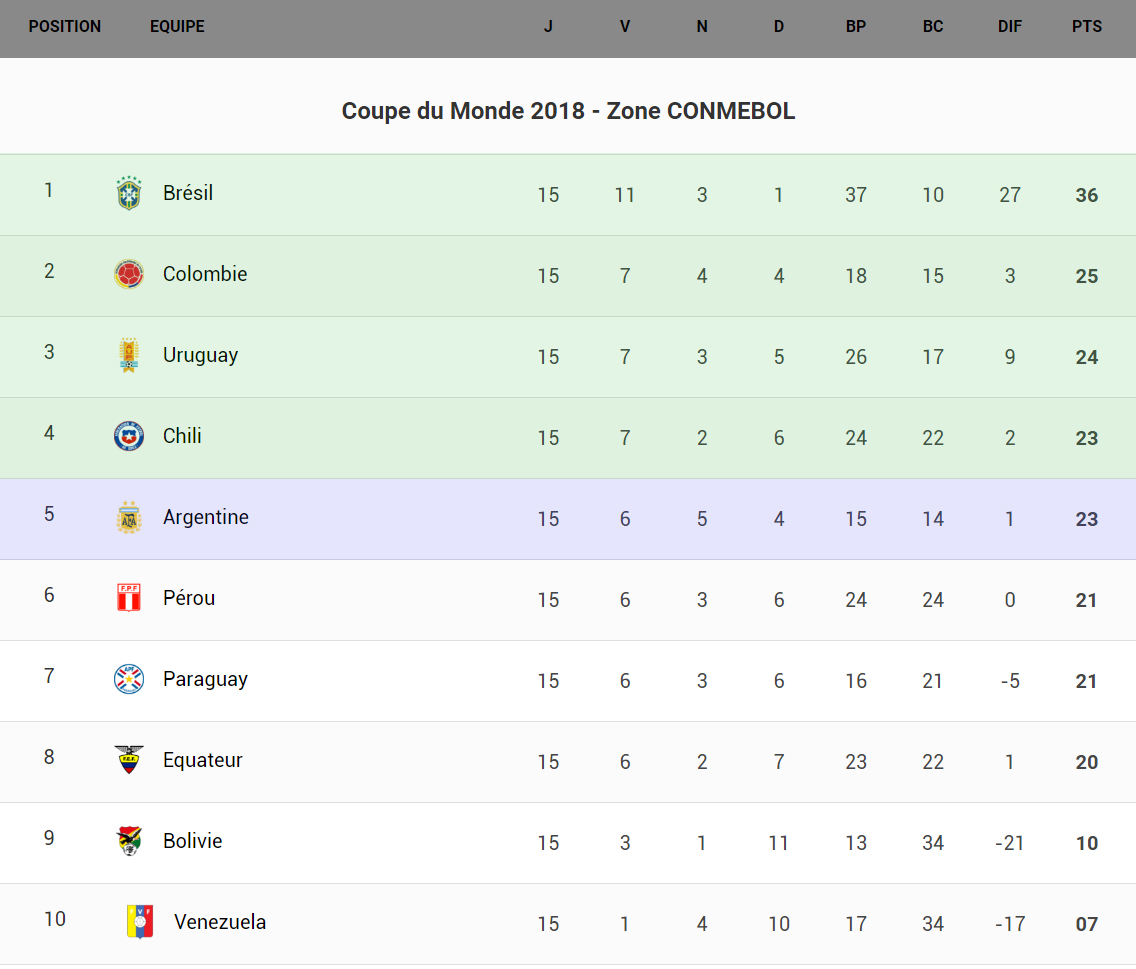Viewport: 1136px width, 969px height.
Task: Click the Chili round badge icon
Action: tap(129, 436)
